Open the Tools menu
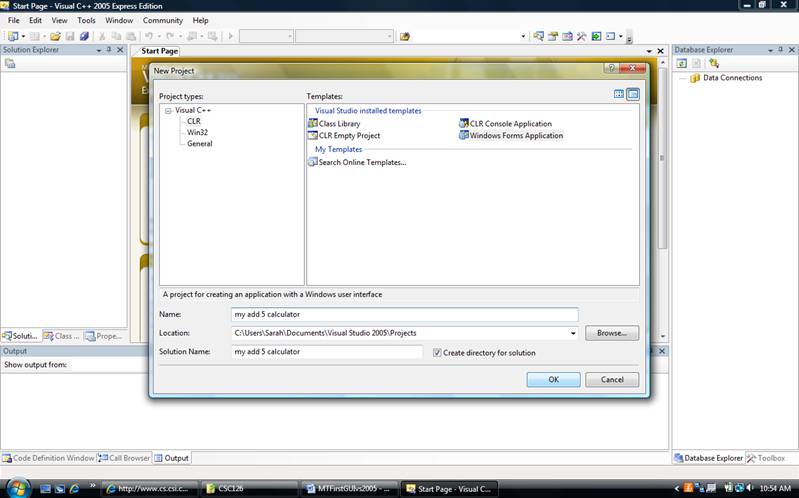This screenshot has width=799, height=498. [87, 20]
